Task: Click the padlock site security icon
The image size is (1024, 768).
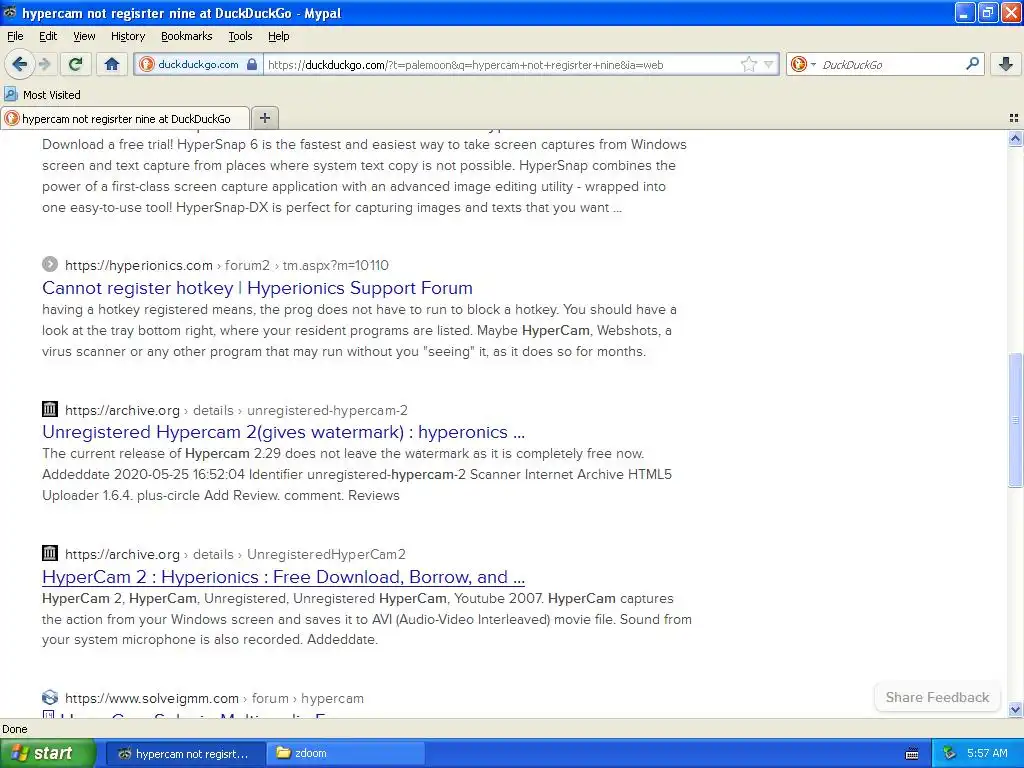Action: pos(252,64)
